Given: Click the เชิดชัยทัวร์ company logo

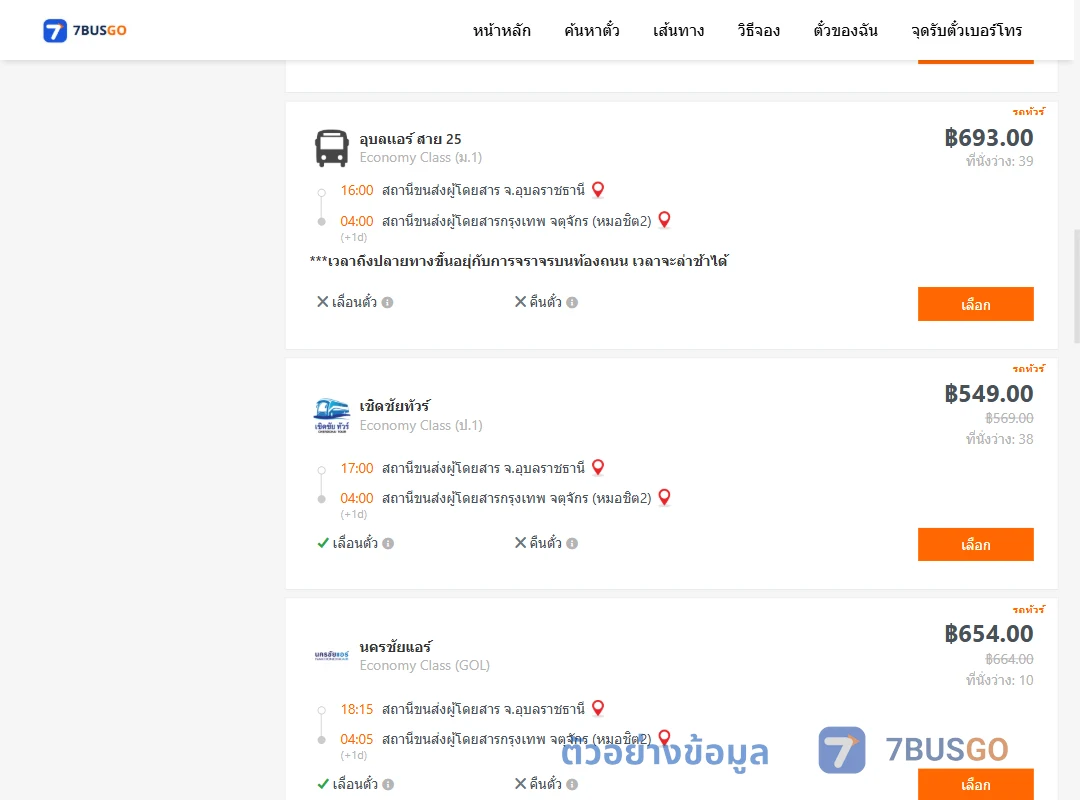Looking at the screenshot, I should [332, 416].
